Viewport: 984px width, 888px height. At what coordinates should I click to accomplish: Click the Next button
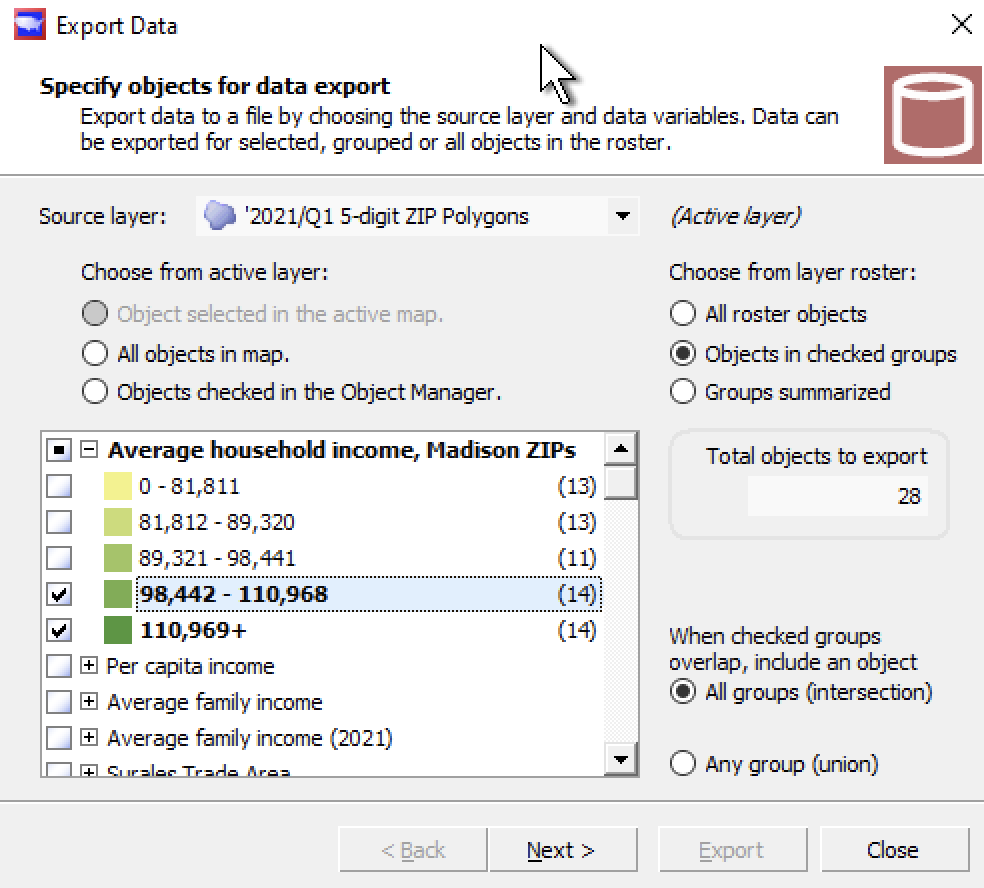(x=560, y=849)
